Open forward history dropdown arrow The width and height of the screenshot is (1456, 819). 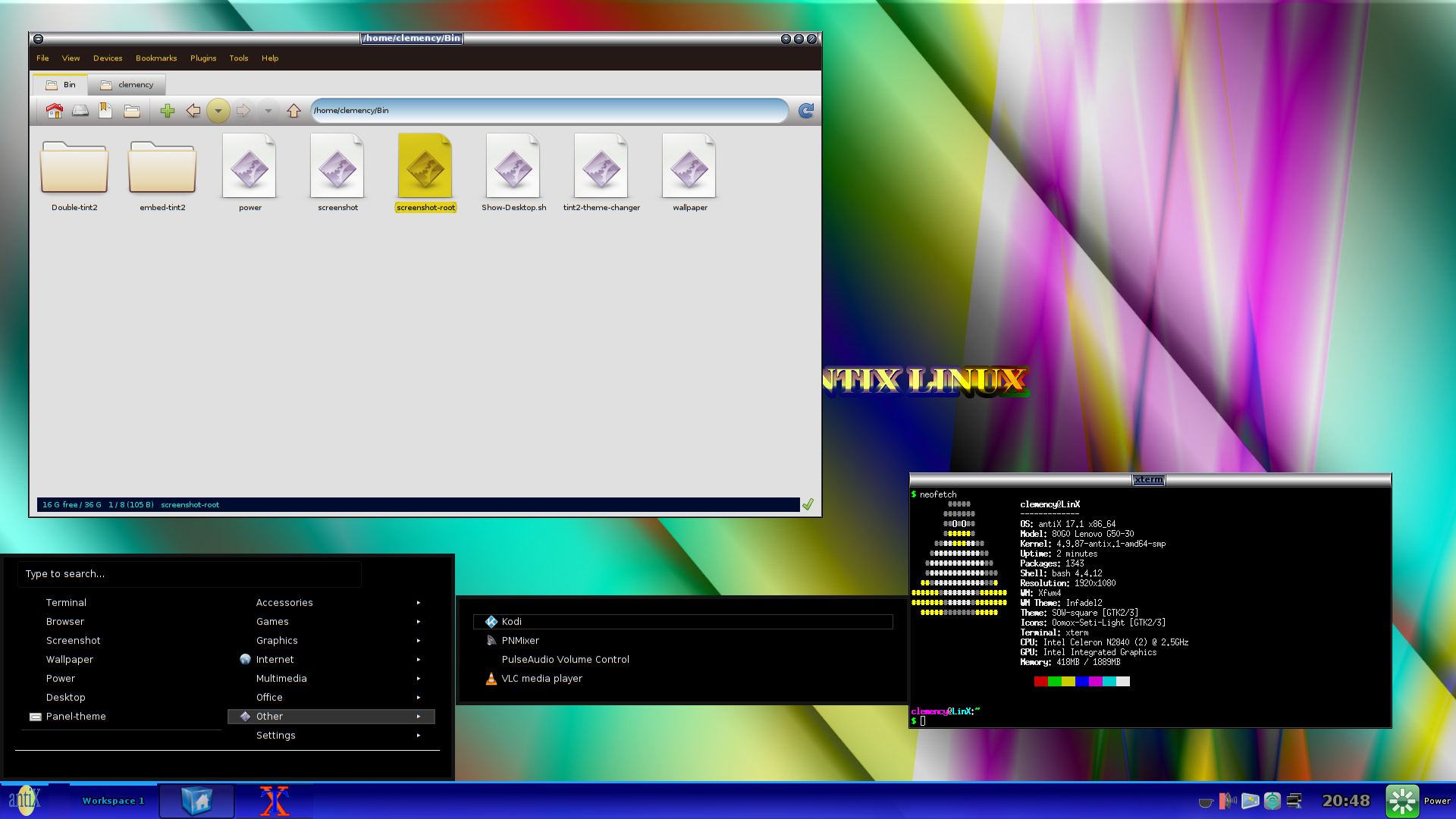tap(268, 111)
